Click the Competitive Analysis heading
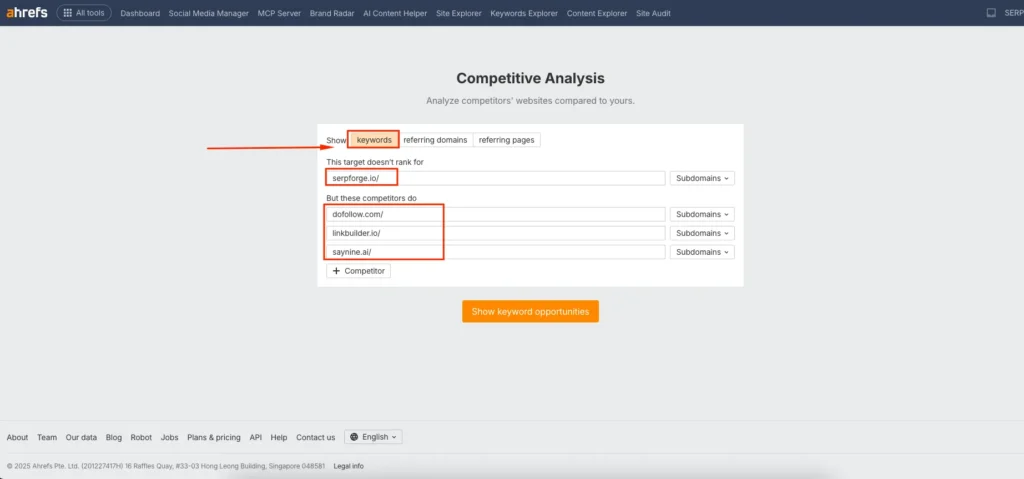 tap(530, 78)
